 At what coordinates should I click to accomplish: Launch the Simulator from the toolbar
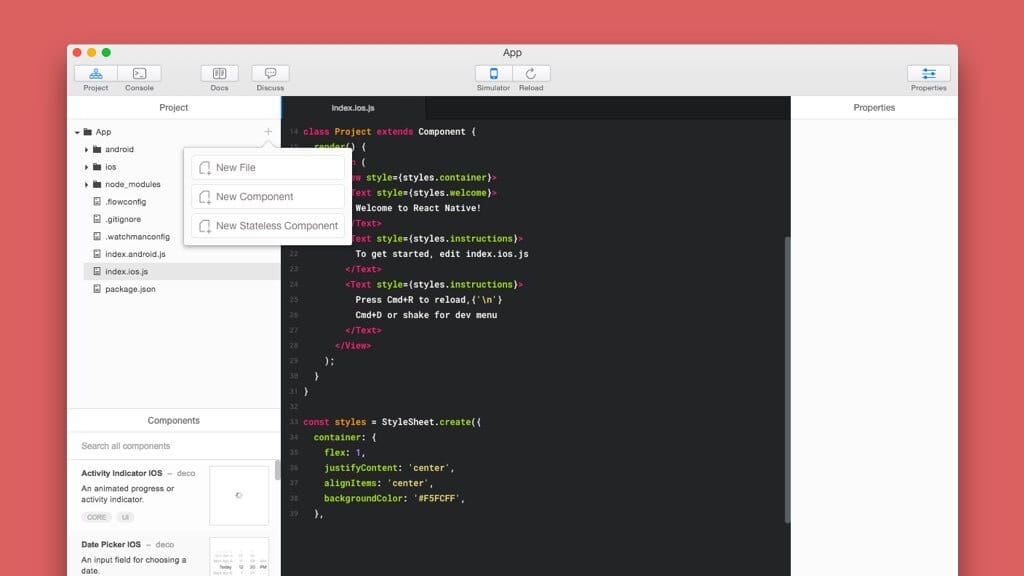pos(493,73)
